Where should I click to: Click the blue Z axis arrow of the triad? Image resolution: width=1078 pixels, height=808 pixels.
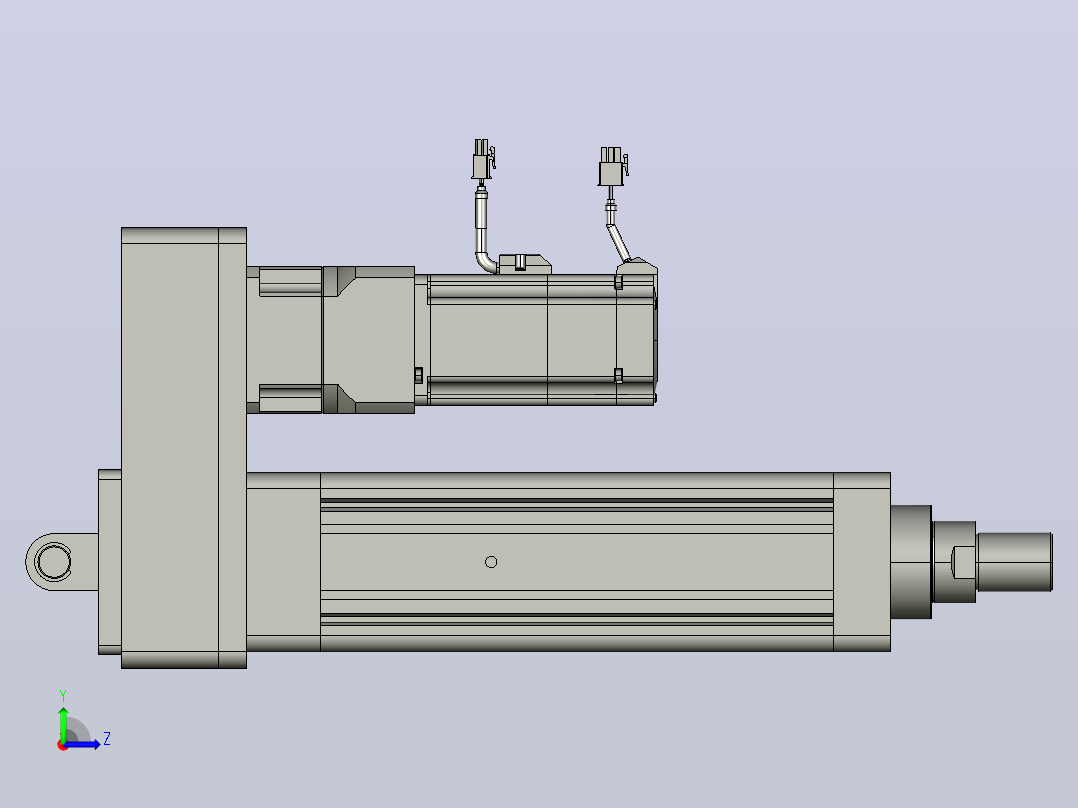pos(82,744)
